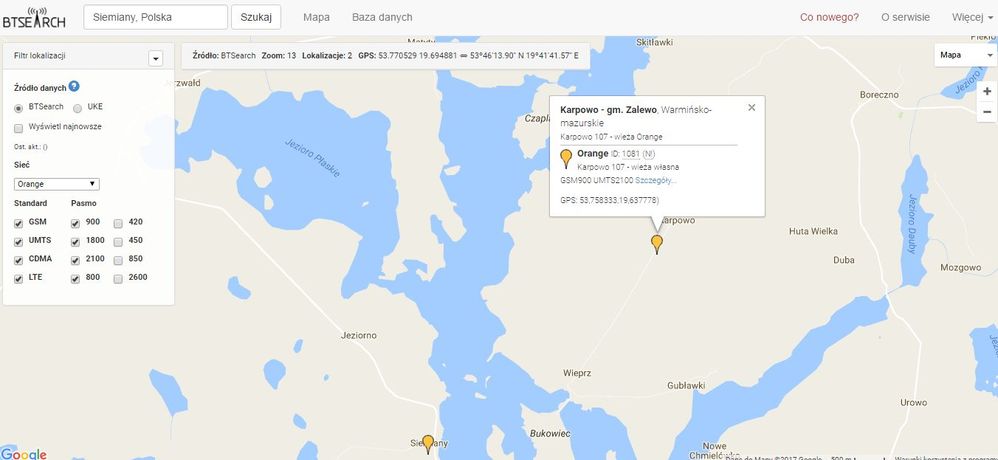Screen dimensions: 998x460
Task: Select the UKE data source radio
Action: [x=77, y=108]
